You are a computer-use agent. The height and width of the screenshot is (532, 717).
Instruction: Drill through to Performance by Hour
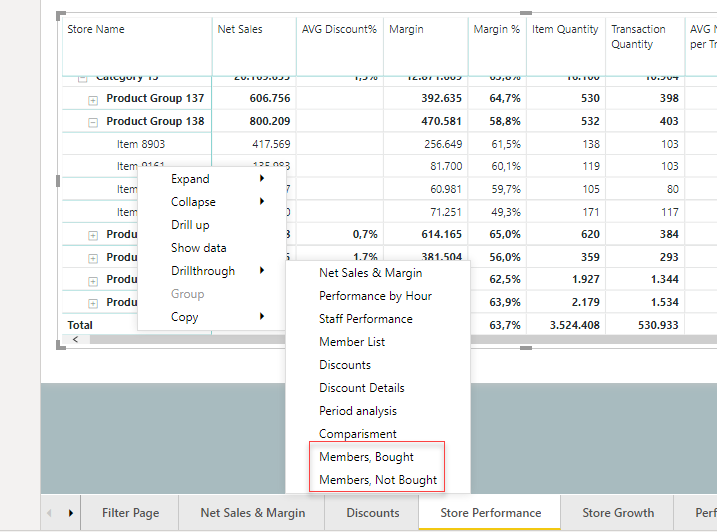pyautogui.click(x=375, y=296)
